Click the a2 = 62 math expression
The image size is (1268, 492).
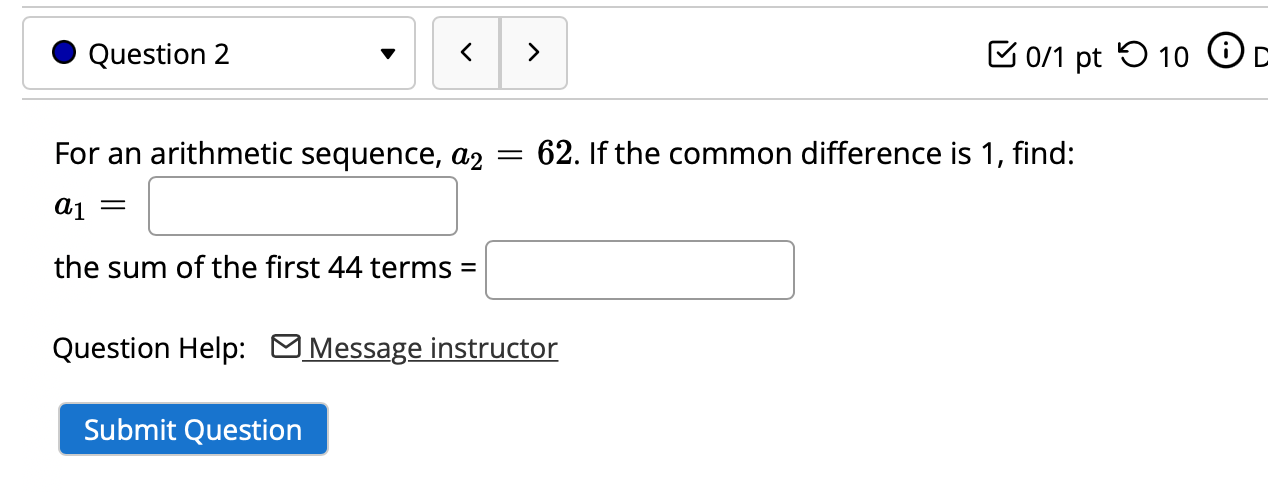(x=513, y=155)
